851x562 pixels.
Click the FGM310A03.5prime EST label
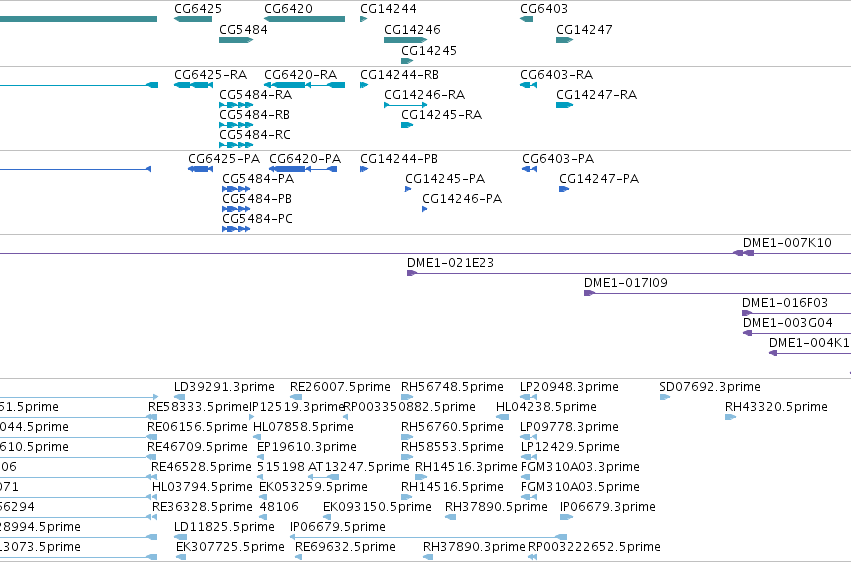pyautogui.click(x=580, y=488)
